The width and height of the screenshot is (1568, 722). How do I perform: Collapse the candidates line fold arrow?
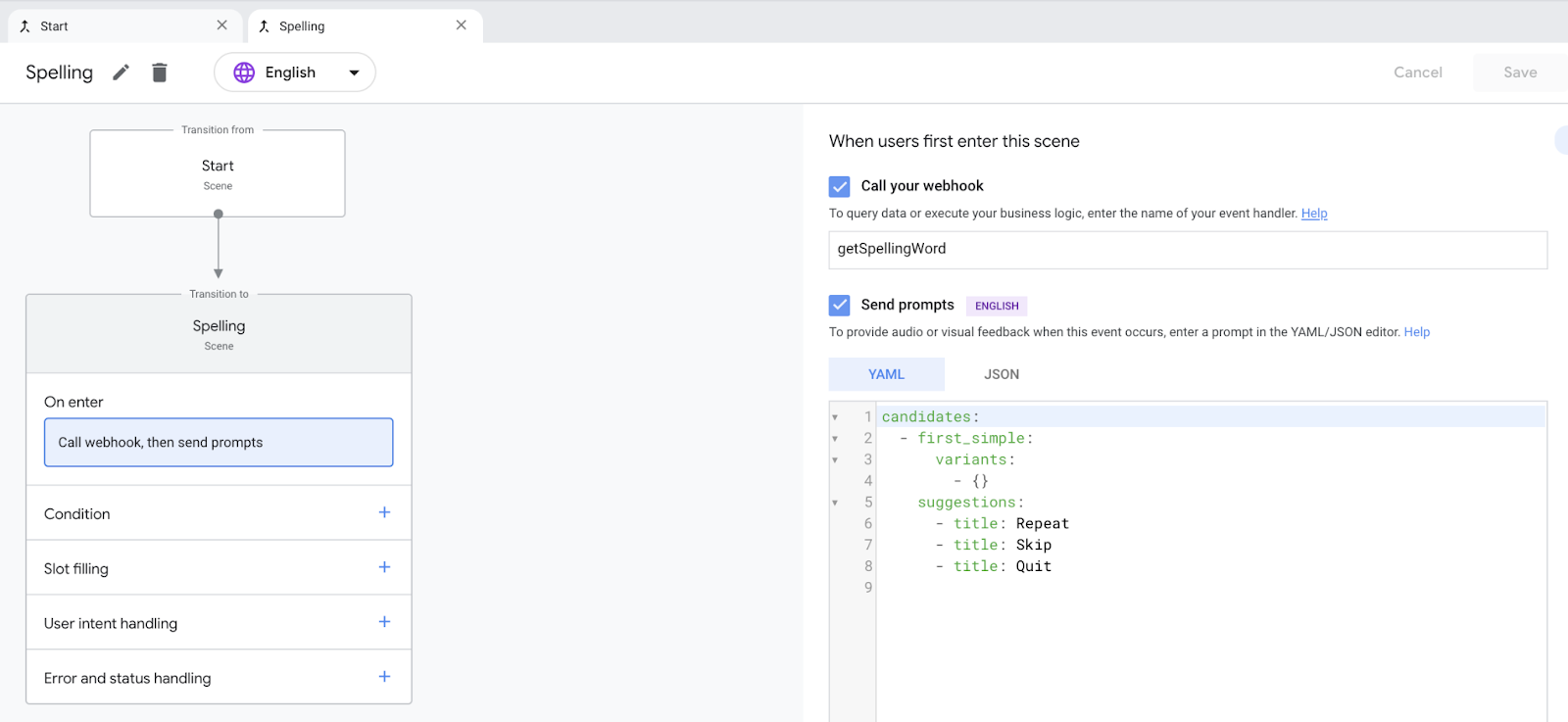[x=835, y=417]
